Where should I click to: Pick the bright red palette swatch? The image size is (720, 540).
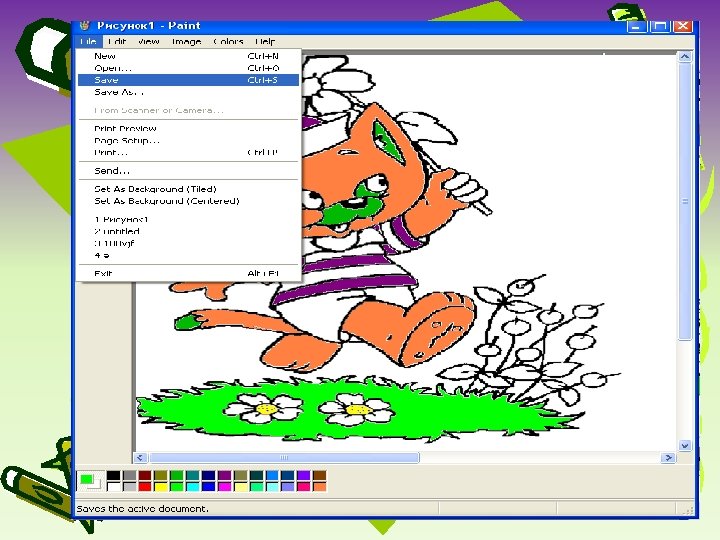(145, 486)
